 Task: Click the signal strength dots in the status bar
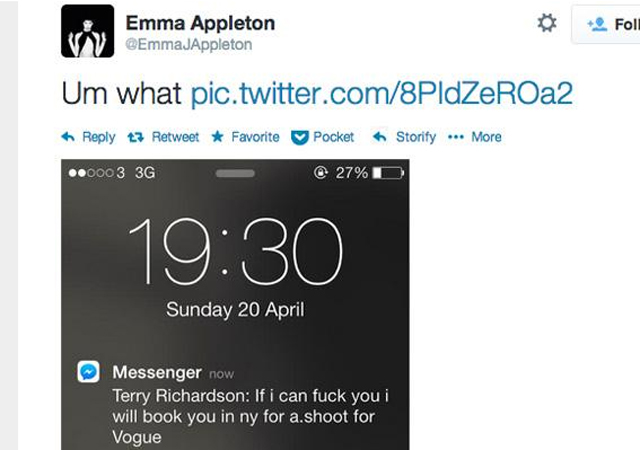click(x=91, y=173)
